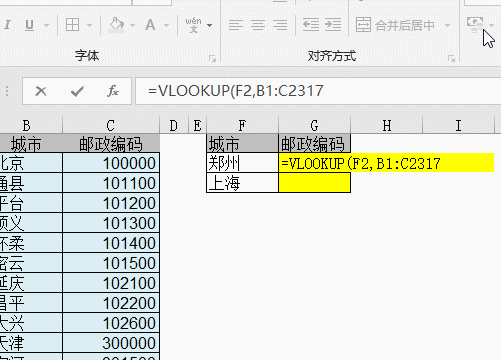
Task: Click the 城市 header in column B
Action: pos(31,144)
